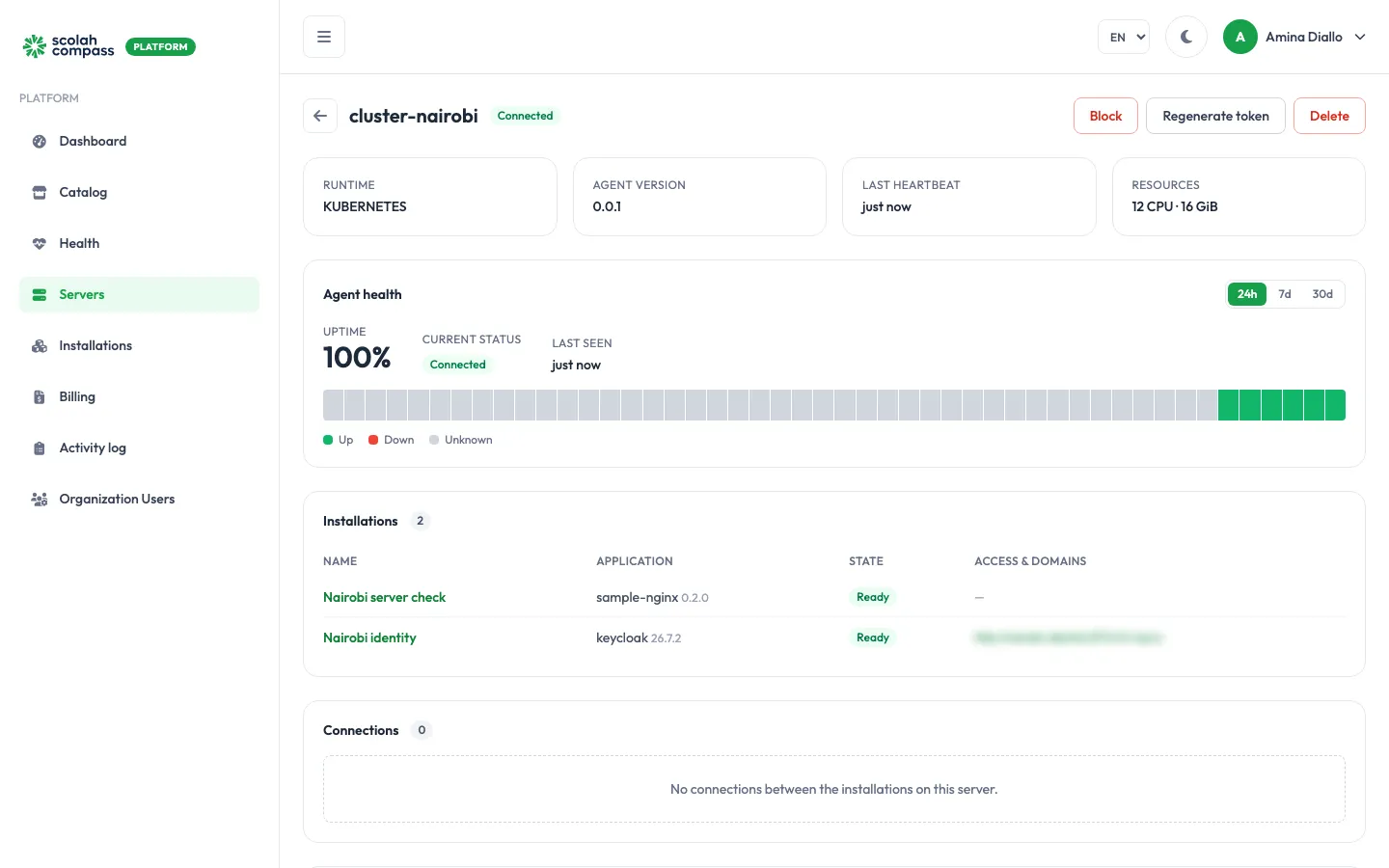Click the agent version 0.0.1 value

607,207
